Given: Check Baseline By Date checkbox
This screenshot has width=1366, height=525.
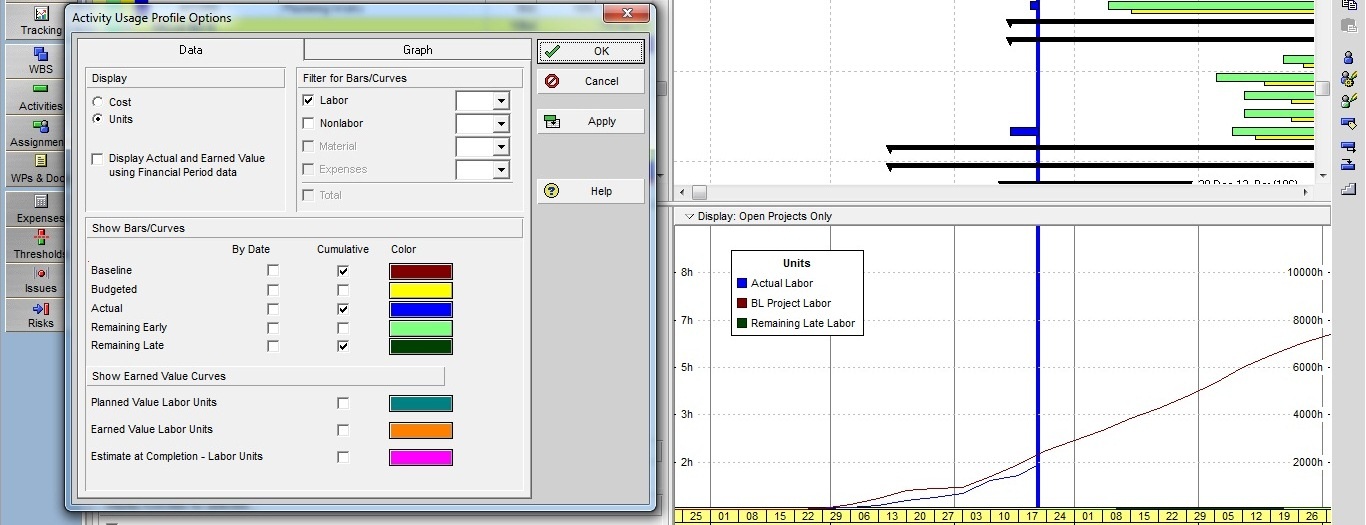Looking at the screenshot, I should click(273, 270).
